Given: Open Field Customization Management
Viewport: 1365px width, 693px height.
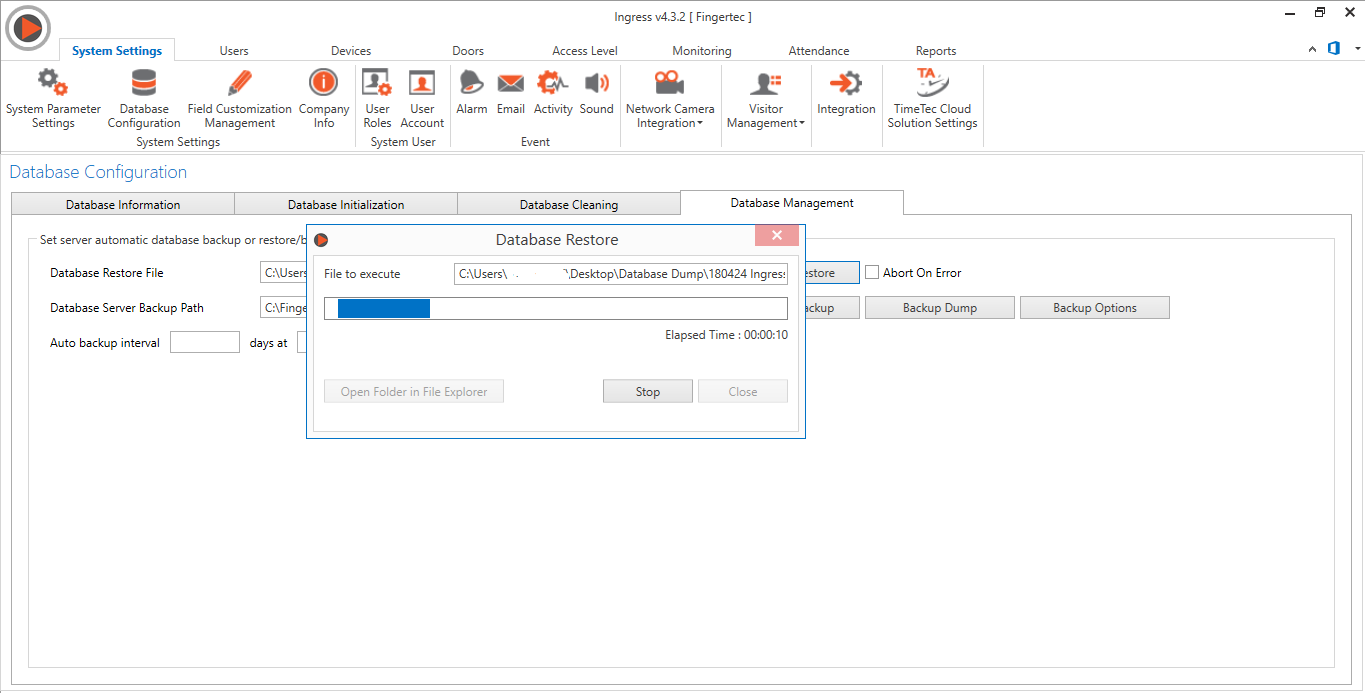Looking at the screenshot, I should [x=240, y=99].
